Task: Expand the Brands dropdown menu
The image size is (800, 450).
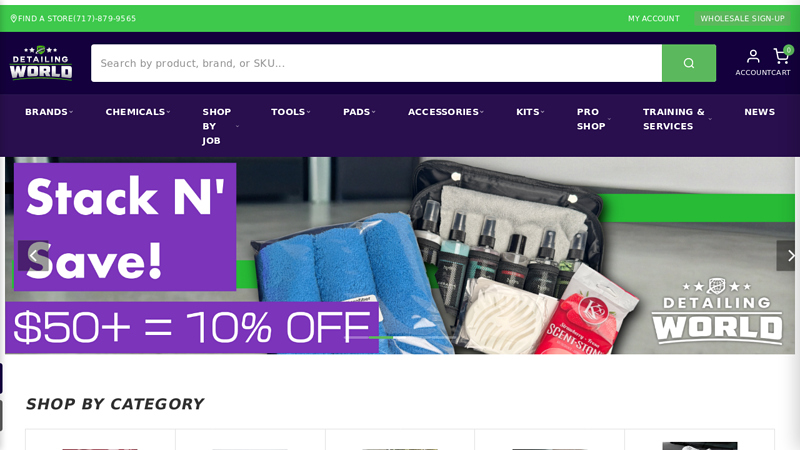Action: pos(49,112)
